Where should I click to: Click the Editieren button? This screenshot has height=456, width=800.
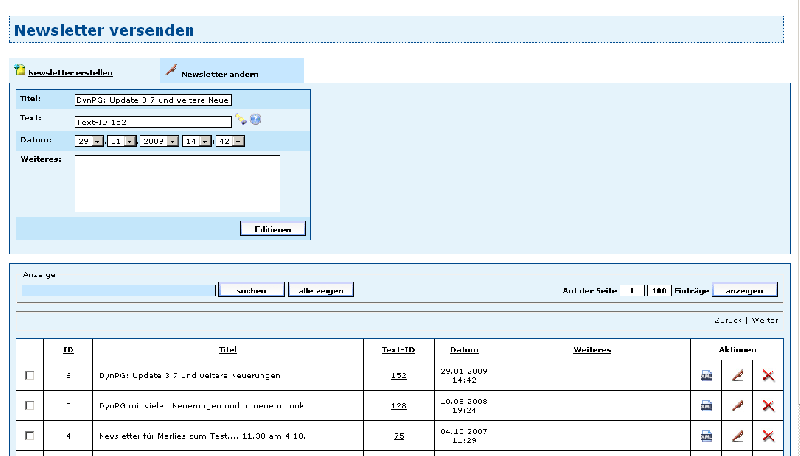click(x=273, y=229)
